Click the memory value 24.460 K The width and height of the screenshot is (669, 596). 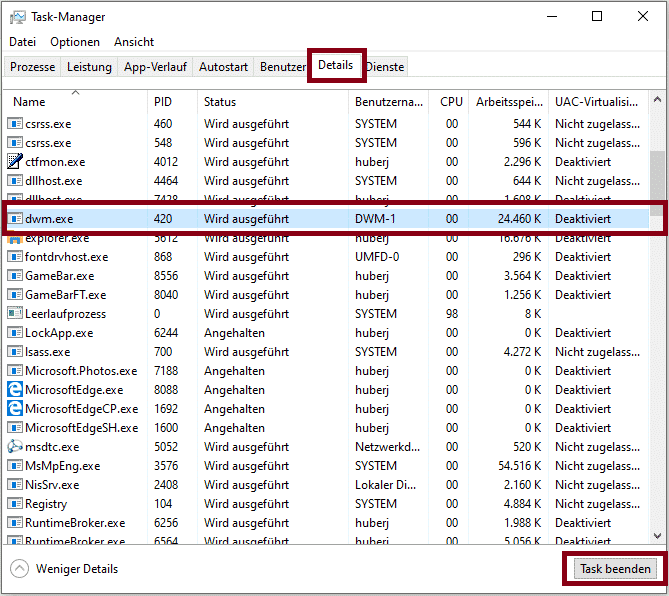pyautogui.click(x=520, y=218)
